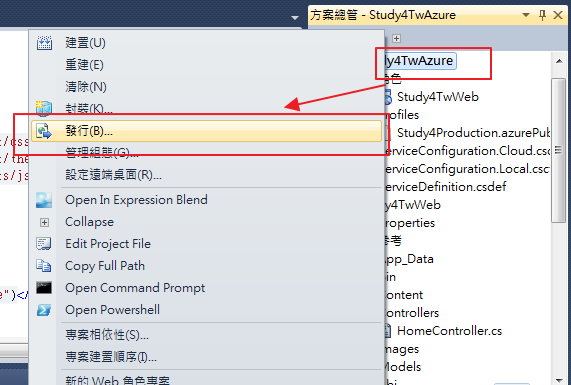The image size is (571, 385).
Task: Click the plus expander in Solution Explorer toolbar
Action: (x=397, y=38)
